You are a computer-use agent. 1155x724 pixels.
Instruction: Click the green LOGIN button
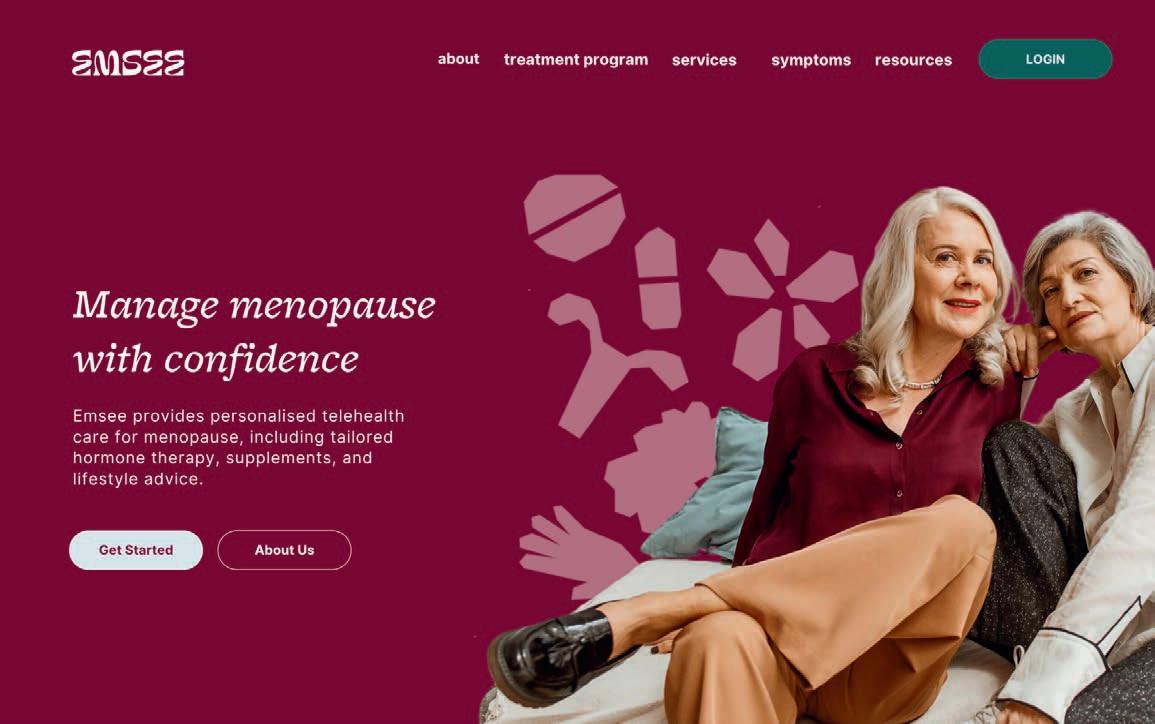pos(1045,59)
